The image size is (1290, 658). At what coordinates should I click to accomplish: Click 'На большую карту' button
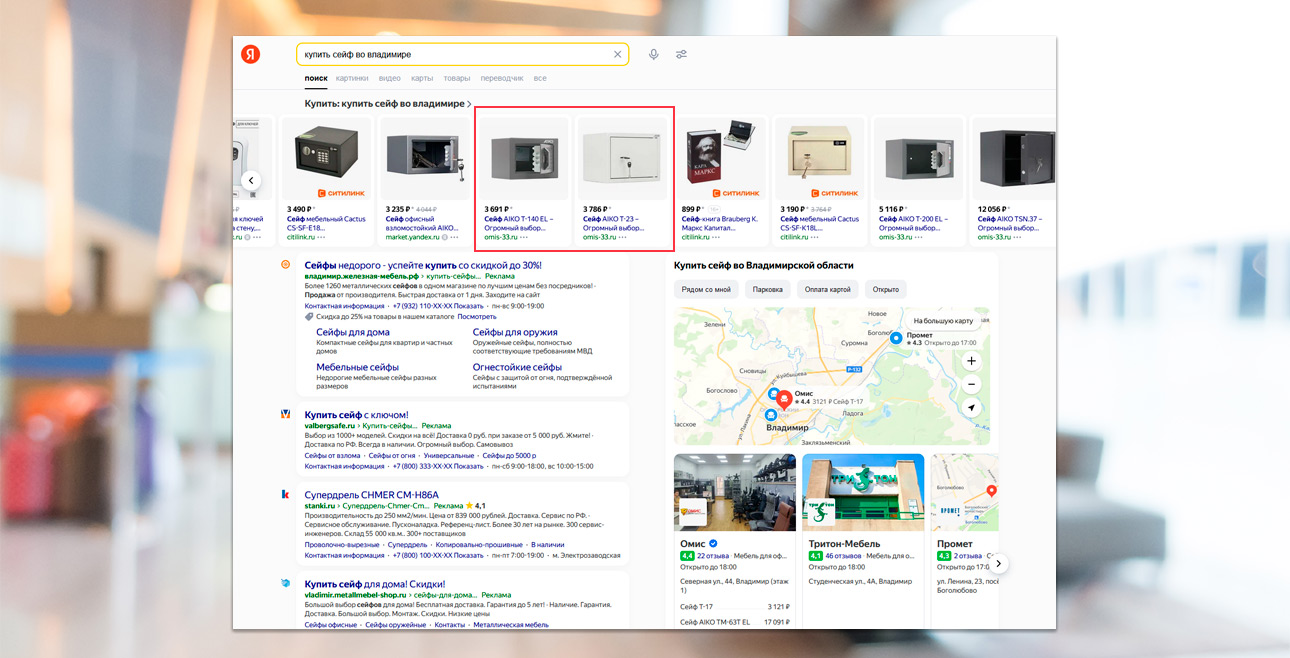(x=940, y=321)
